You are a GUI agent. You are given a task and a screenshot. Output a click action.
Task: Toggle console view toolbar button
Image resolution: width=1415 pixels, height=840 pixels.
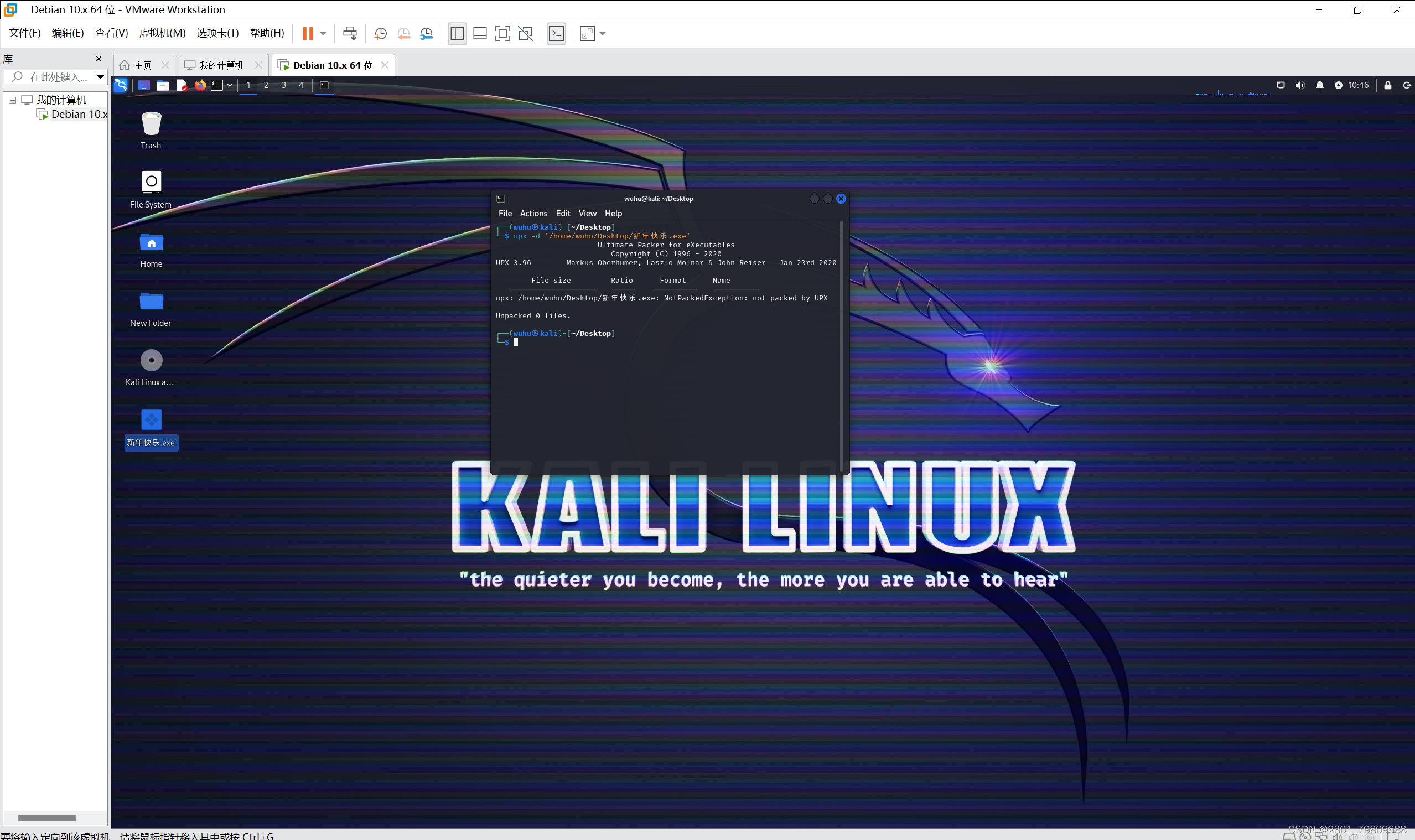(556, 33)
